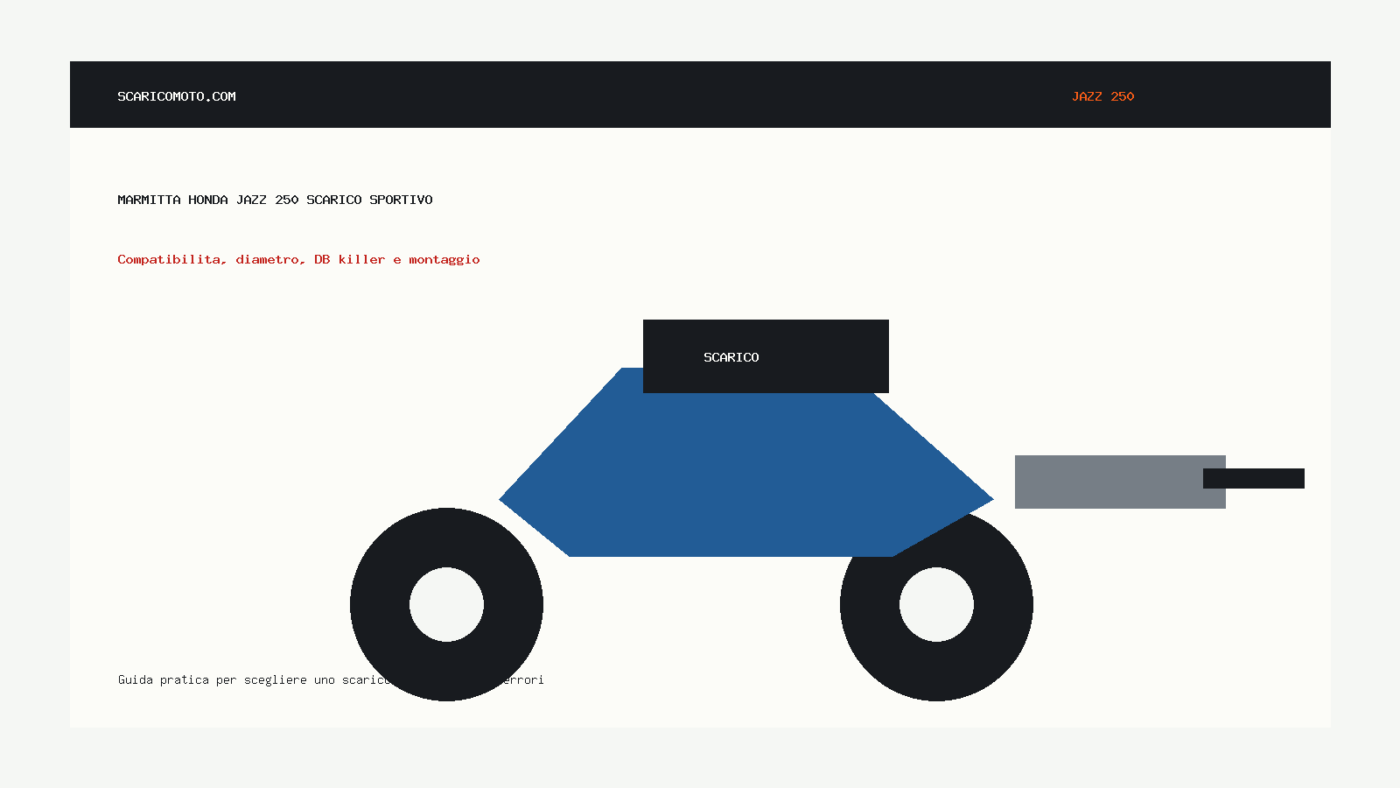Open the JAZZ 250 header link
Viewport: 1400px width, 788px height.
click(1103, 97)
